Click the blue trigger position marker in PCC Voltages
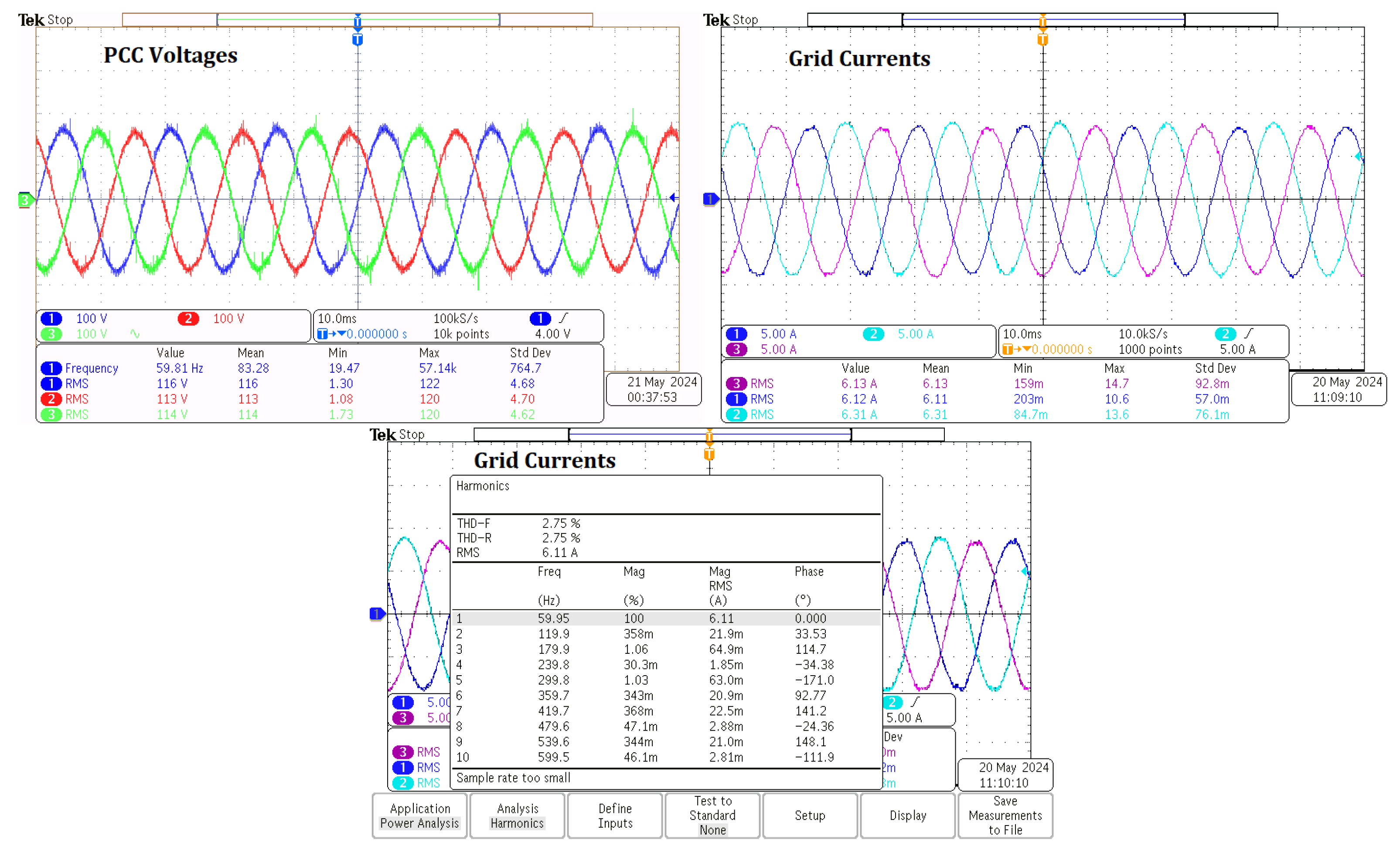Viewport: 1400px width, 853px height. coord(358,40)
